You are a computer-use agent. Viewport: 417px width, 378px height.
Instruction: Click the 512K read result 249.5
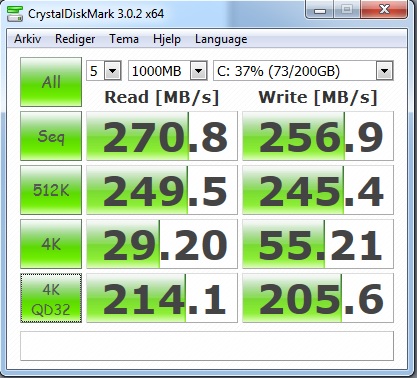162,190
